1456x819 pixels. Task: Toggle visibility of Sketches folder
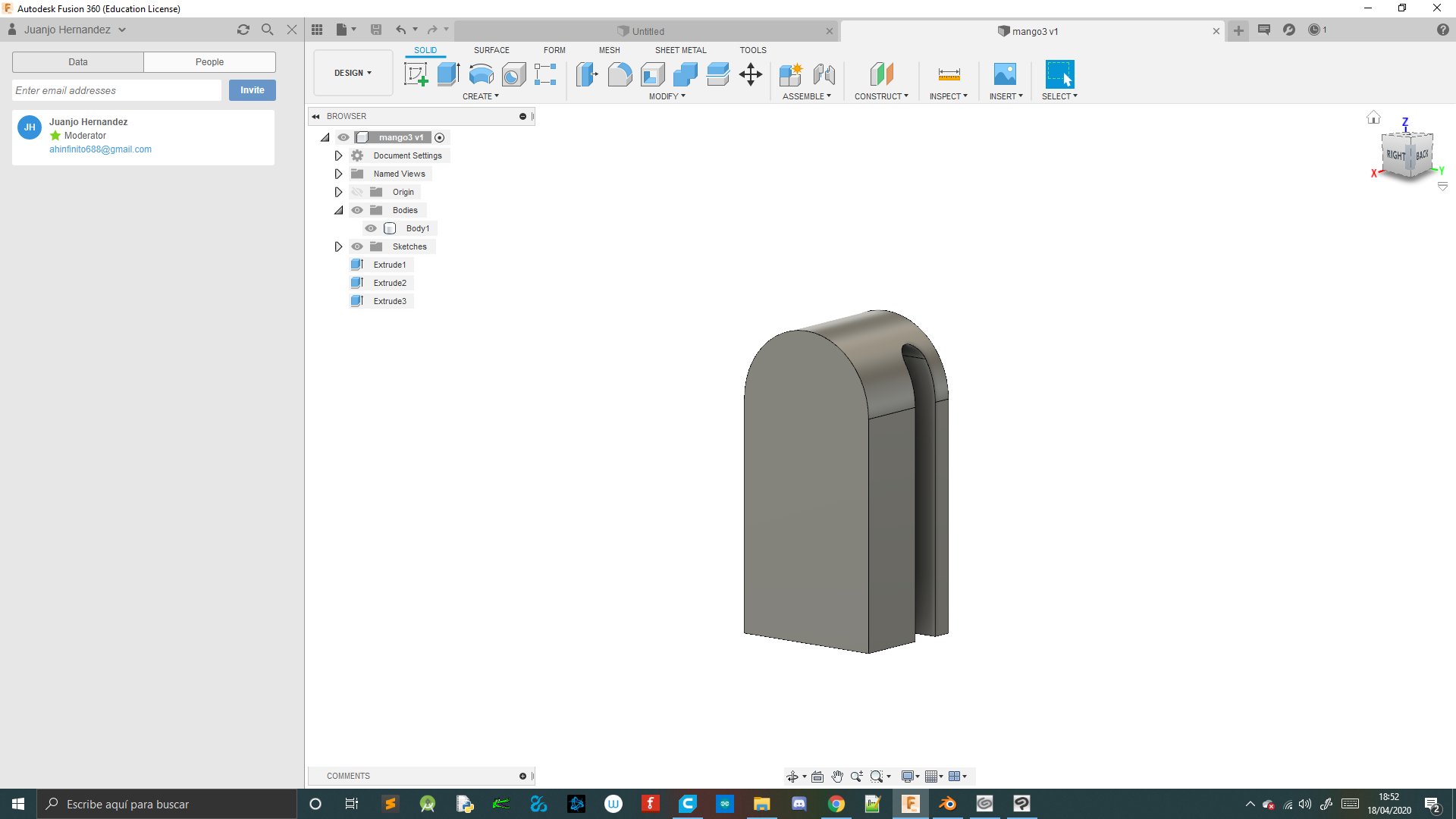coord(357,246)
